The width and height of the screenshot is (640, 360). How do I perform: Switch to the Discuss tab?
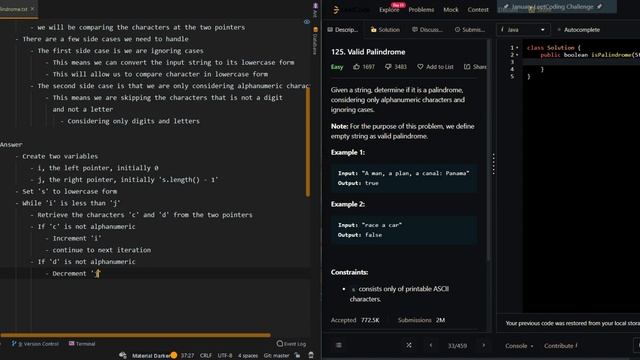427,29
